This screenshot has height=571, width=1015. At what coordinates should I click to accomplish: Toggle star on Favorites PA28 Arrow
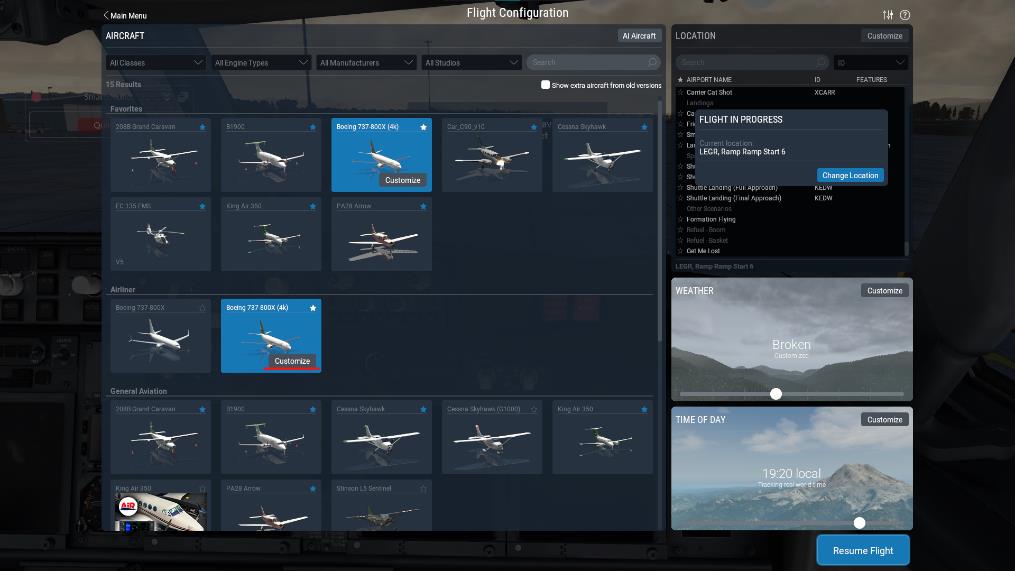tap(423, 206)
